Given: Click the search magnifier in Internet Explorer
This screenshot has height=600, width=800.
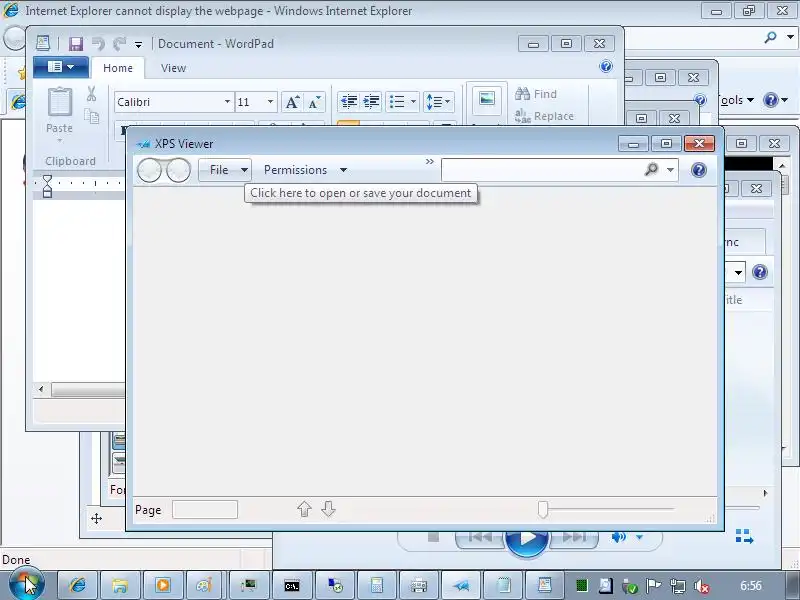Looking at the screenshot, I should (x=771, y=37).
